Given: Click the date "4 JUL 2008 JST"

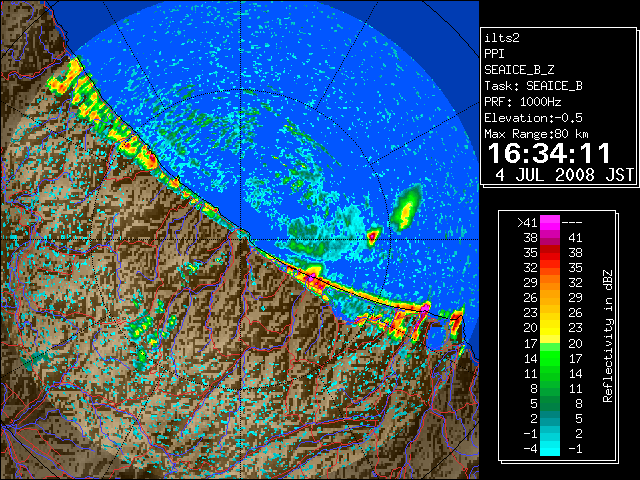Looking at the screenshot, I should [x=564, y=175].
